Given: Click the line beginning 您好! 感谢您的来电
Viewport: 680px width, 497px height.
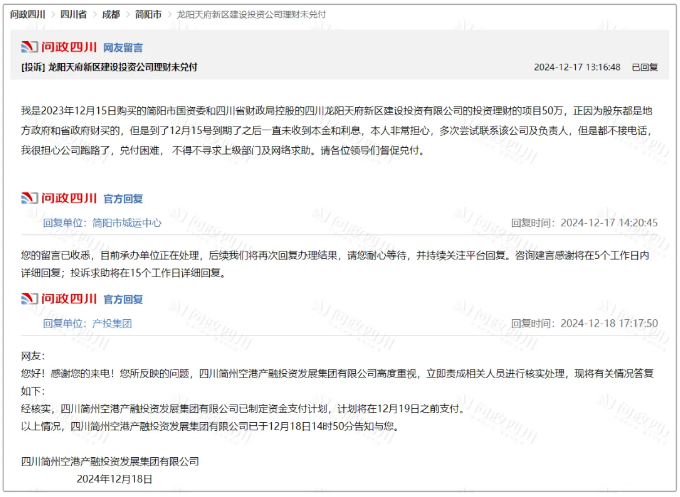Looking at the screenshot, I should point(337,382).
